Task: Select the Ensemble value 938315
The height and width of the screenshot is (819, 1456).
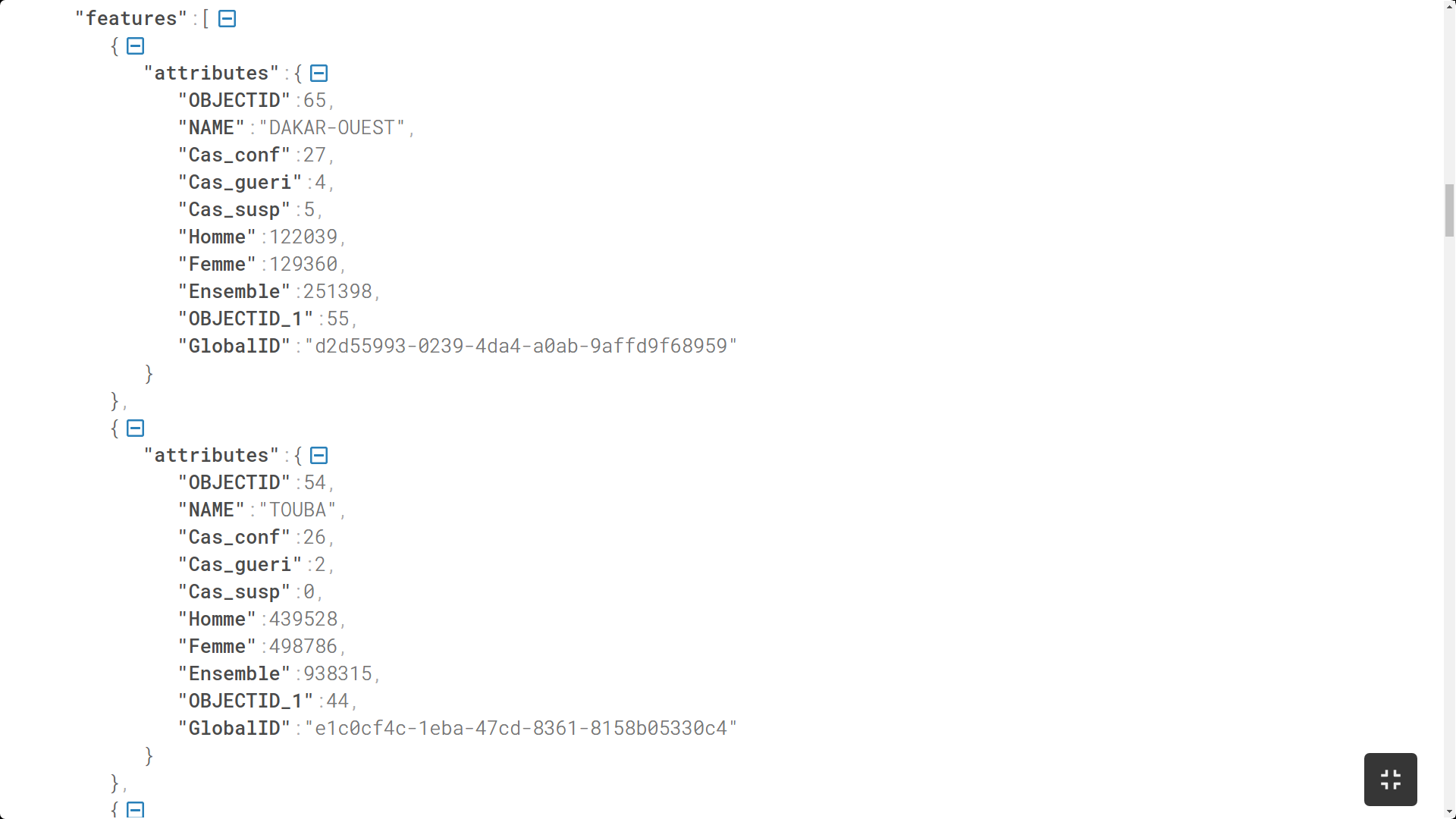Action: tap(337, 674)
